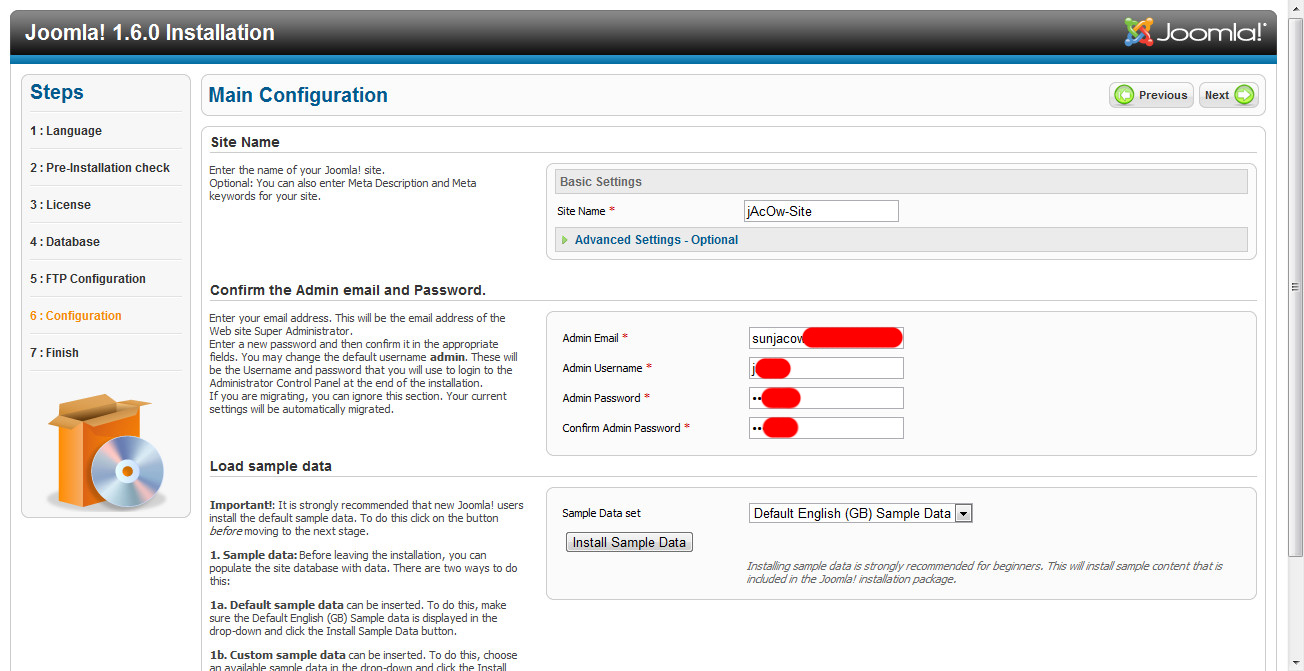Click the Basic Settings header bar
The width and height of the screenshot is (1304, 671).
[901, 182]
